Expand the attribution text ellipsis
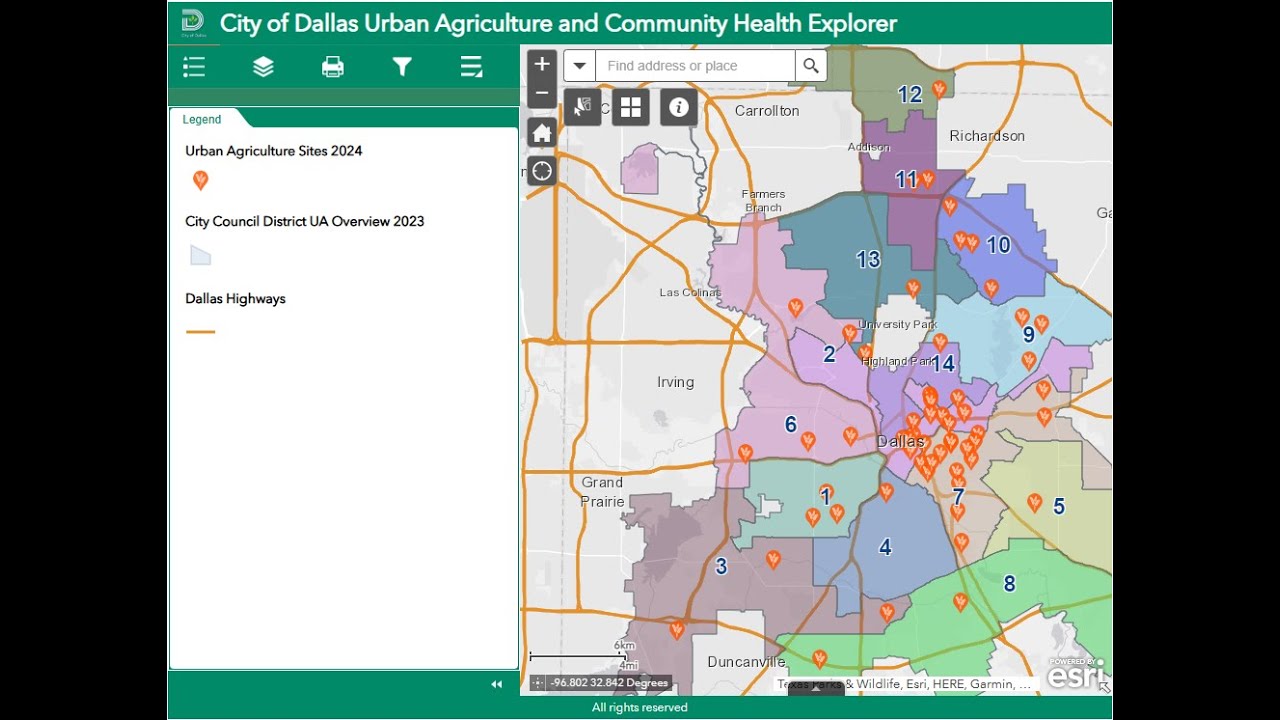Viewport: 1280px width, 720px height. coord(1024,684)
